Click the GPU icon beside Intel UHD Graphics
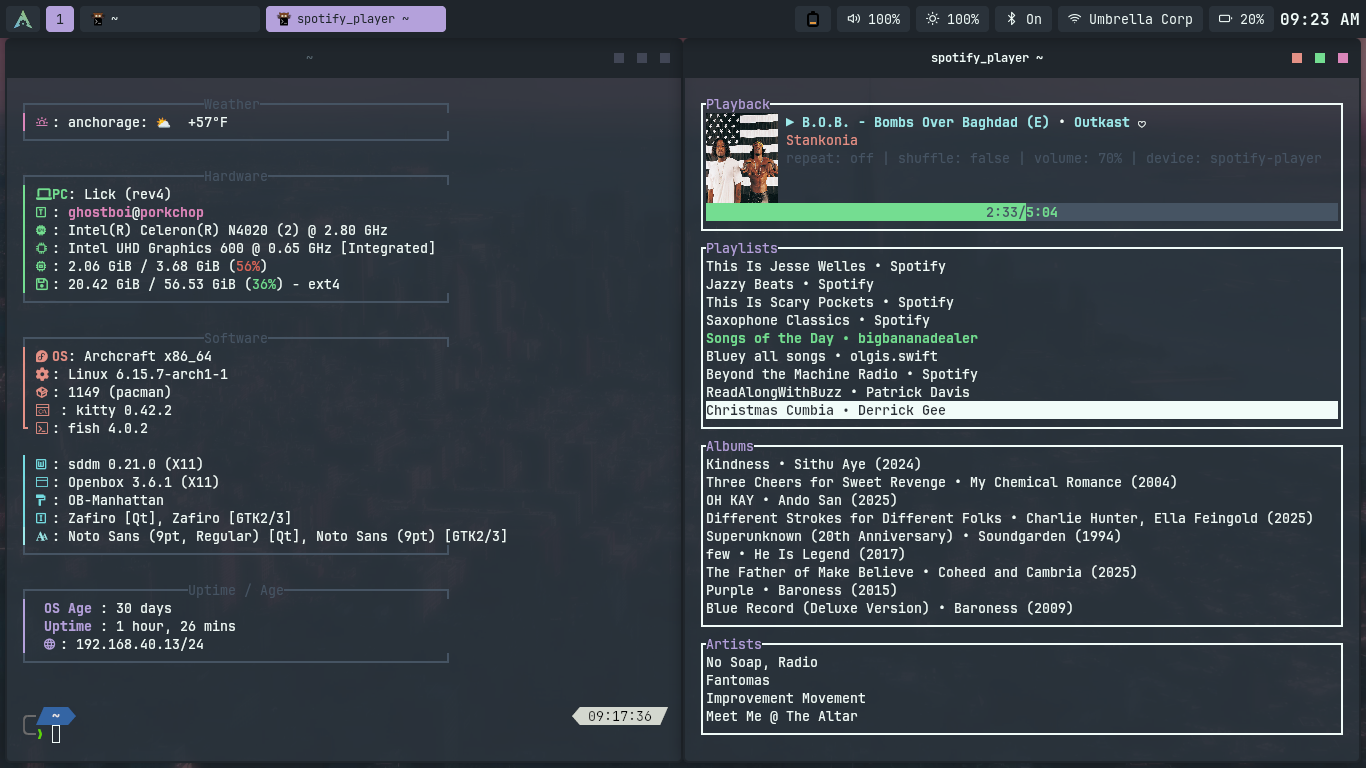The image size is (1366, 768). (x=42, y=248)
